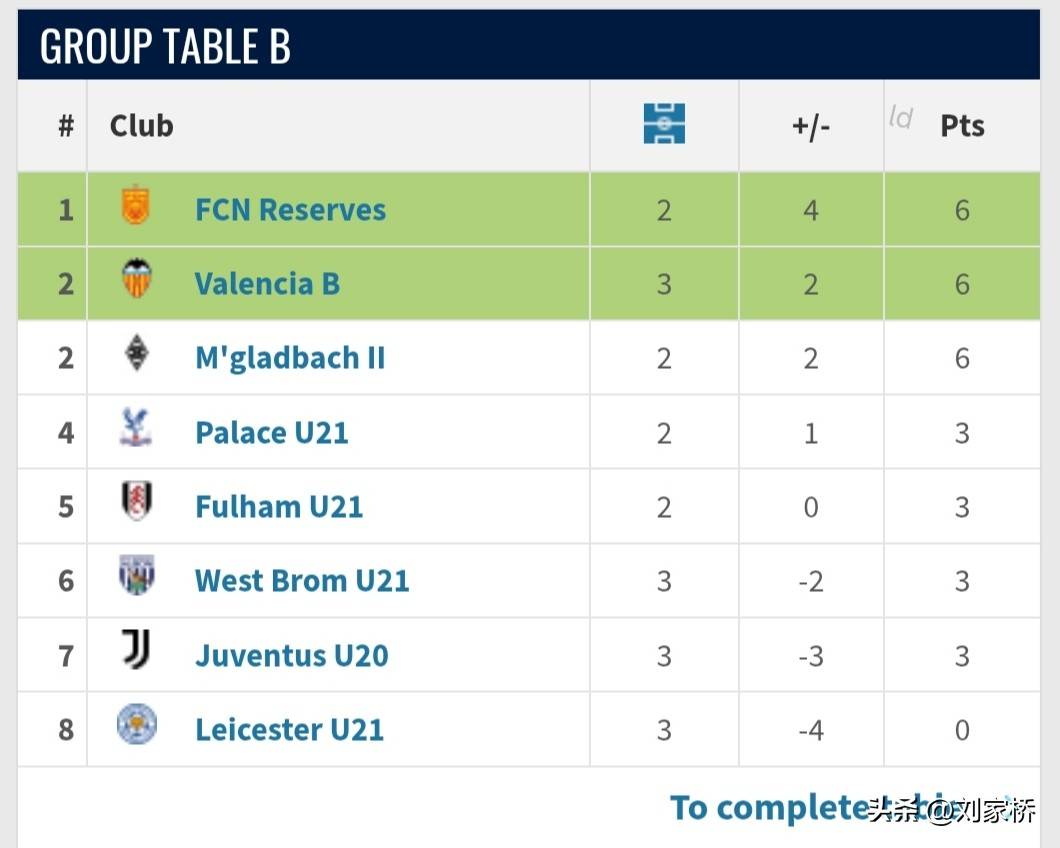Click the +/- goal difference header
Image resolution: width=1060 pixels, height=848 pixels.
pos(811,126)
